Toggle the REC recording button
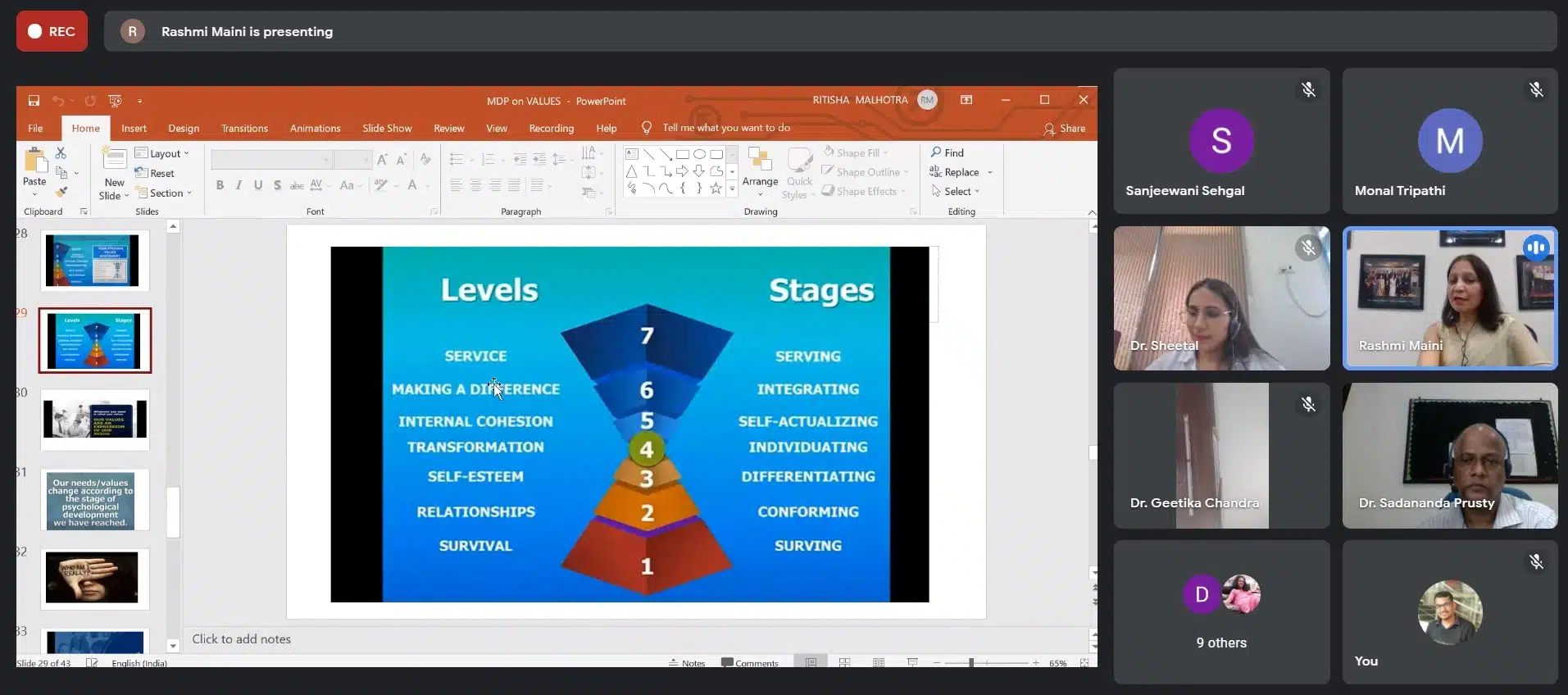Screen dimensions: 1568x695 tap(52, 31)
